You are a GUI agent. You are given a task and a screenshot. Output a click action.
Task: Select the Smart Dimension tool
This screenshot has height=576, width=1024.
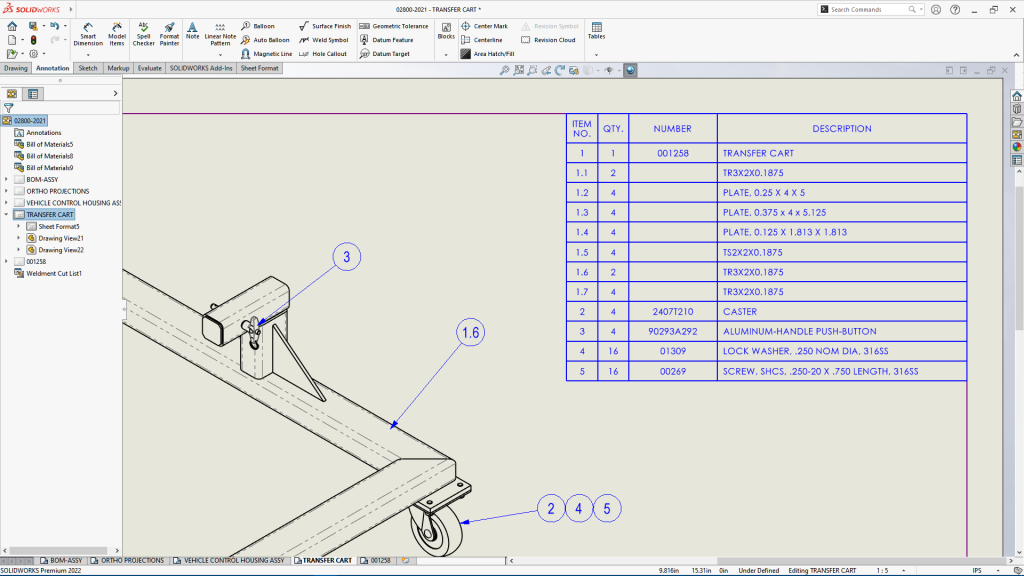click(88, 35)
